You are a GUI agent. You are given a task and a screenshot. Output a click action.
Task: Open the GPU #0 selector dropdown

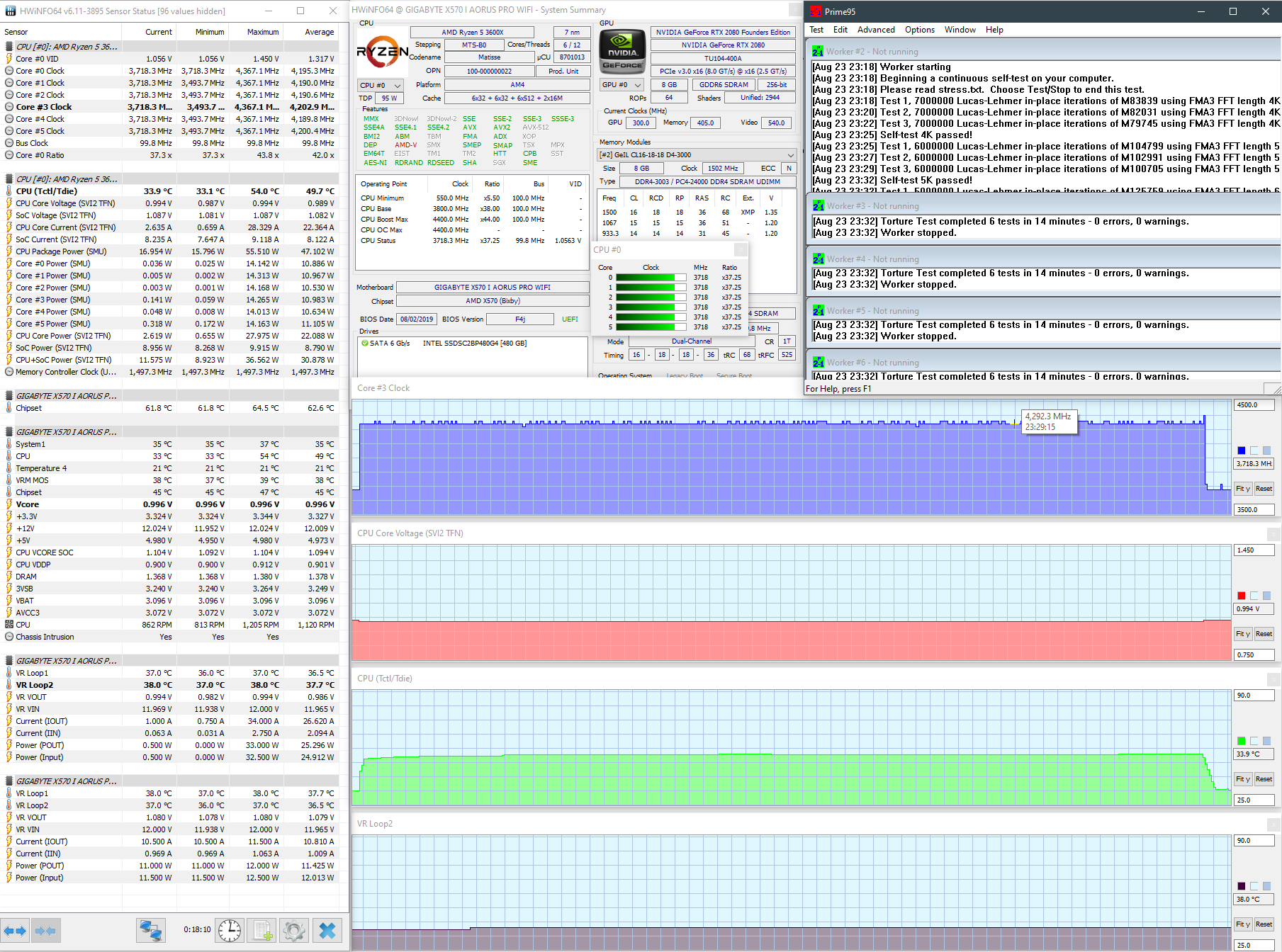coord(622,85)
